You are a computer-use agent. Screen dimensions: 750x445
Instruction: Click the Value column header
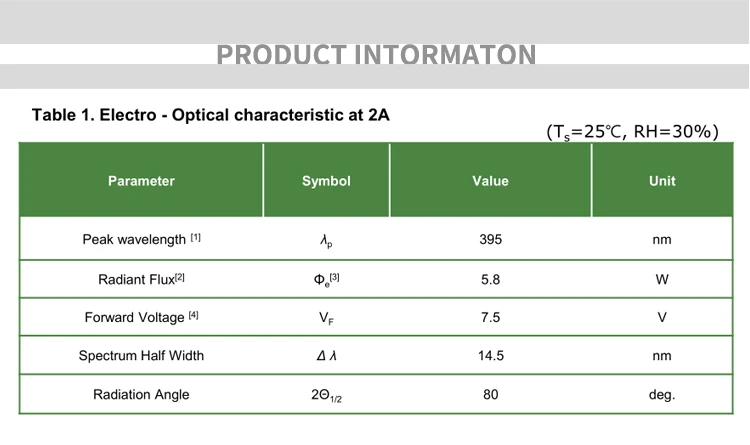pos(490,181)
